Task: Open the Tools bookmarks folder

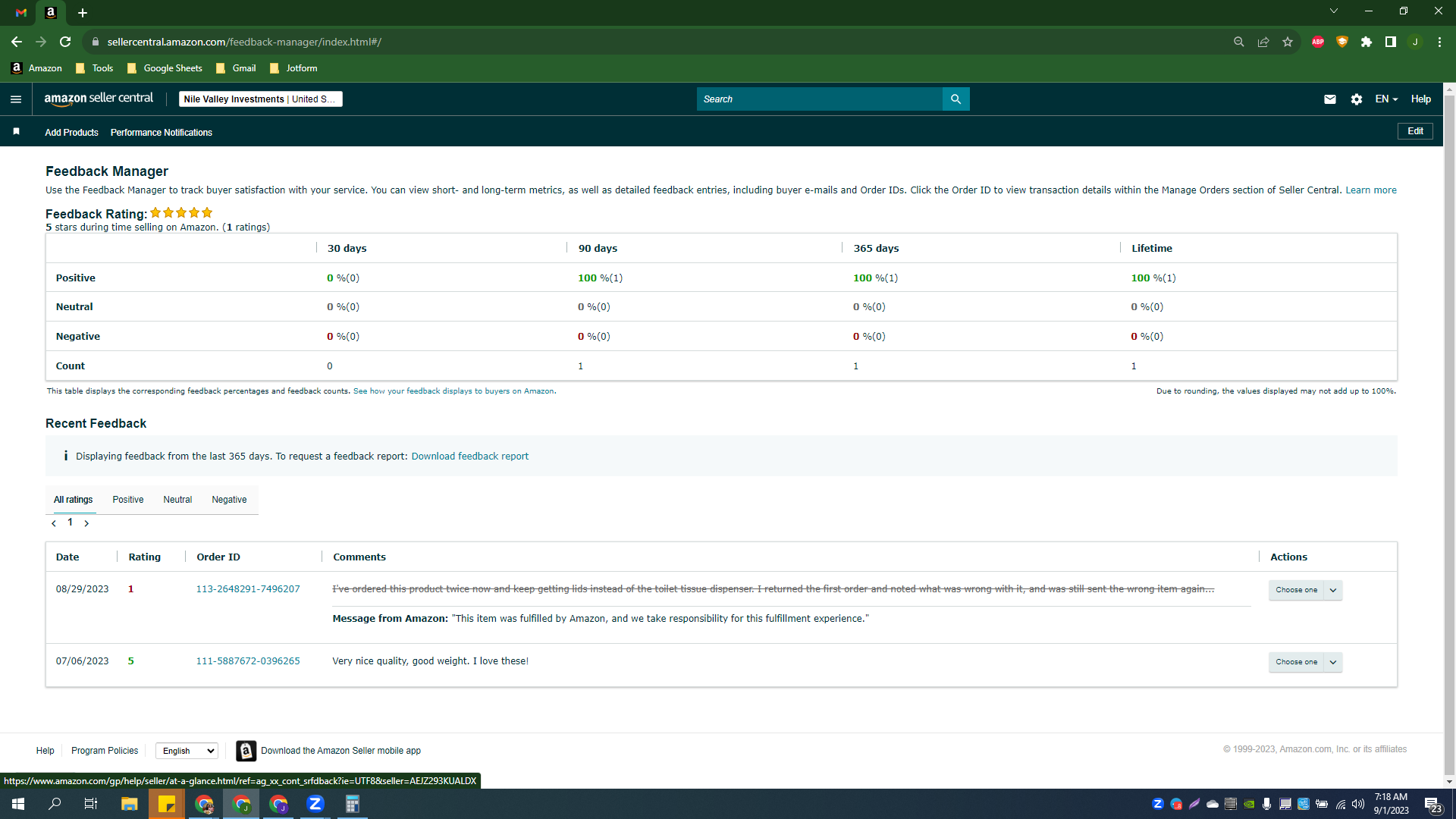Action: pos(95,68)
